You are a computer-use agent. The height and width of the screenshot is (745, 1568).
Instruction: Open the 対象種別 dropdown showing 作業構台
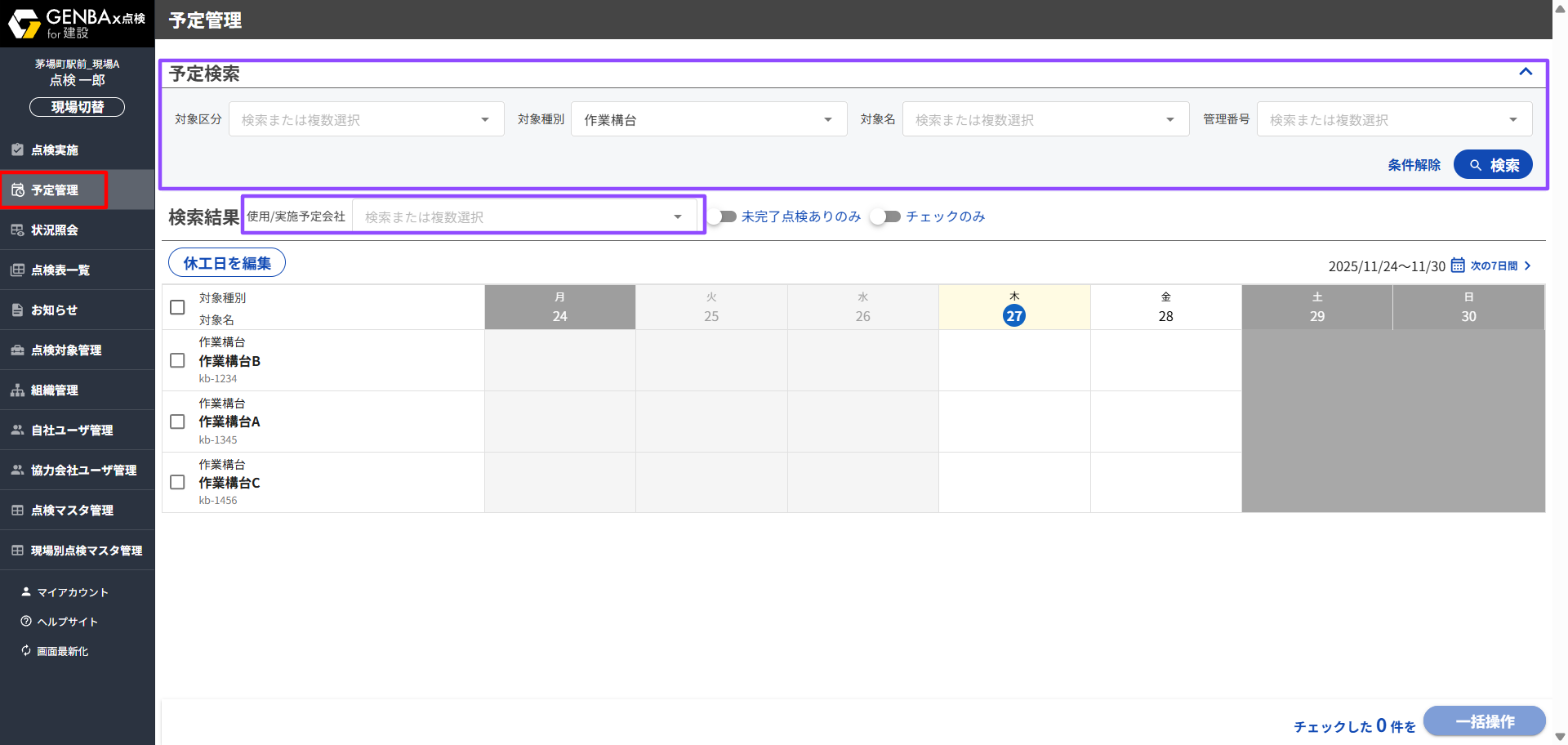708,120
